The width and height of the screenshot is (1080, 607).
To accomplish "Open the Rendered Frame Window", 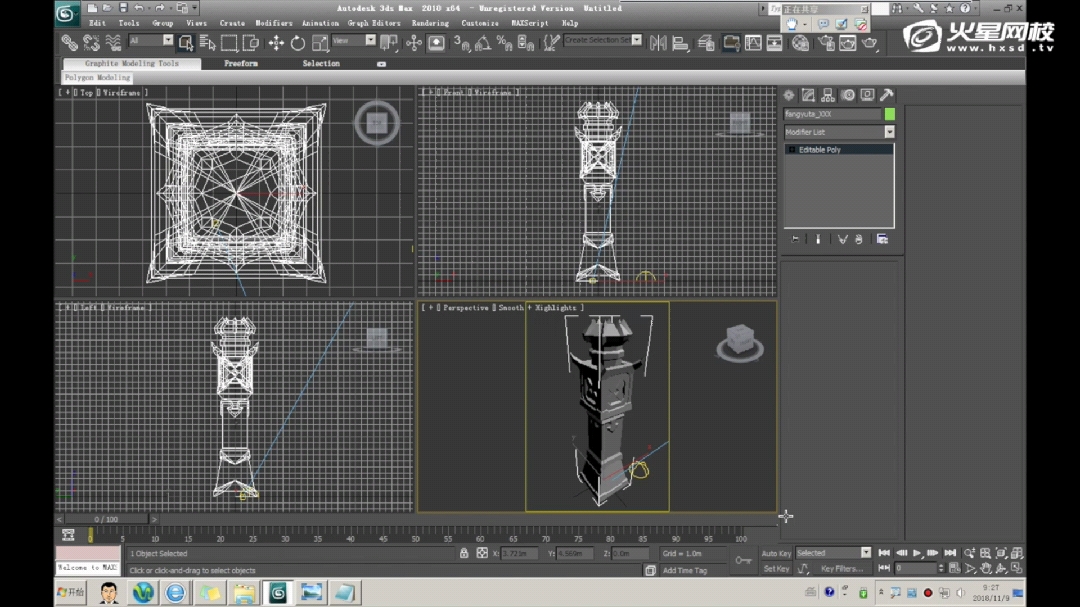I will (x=848, y=43).
